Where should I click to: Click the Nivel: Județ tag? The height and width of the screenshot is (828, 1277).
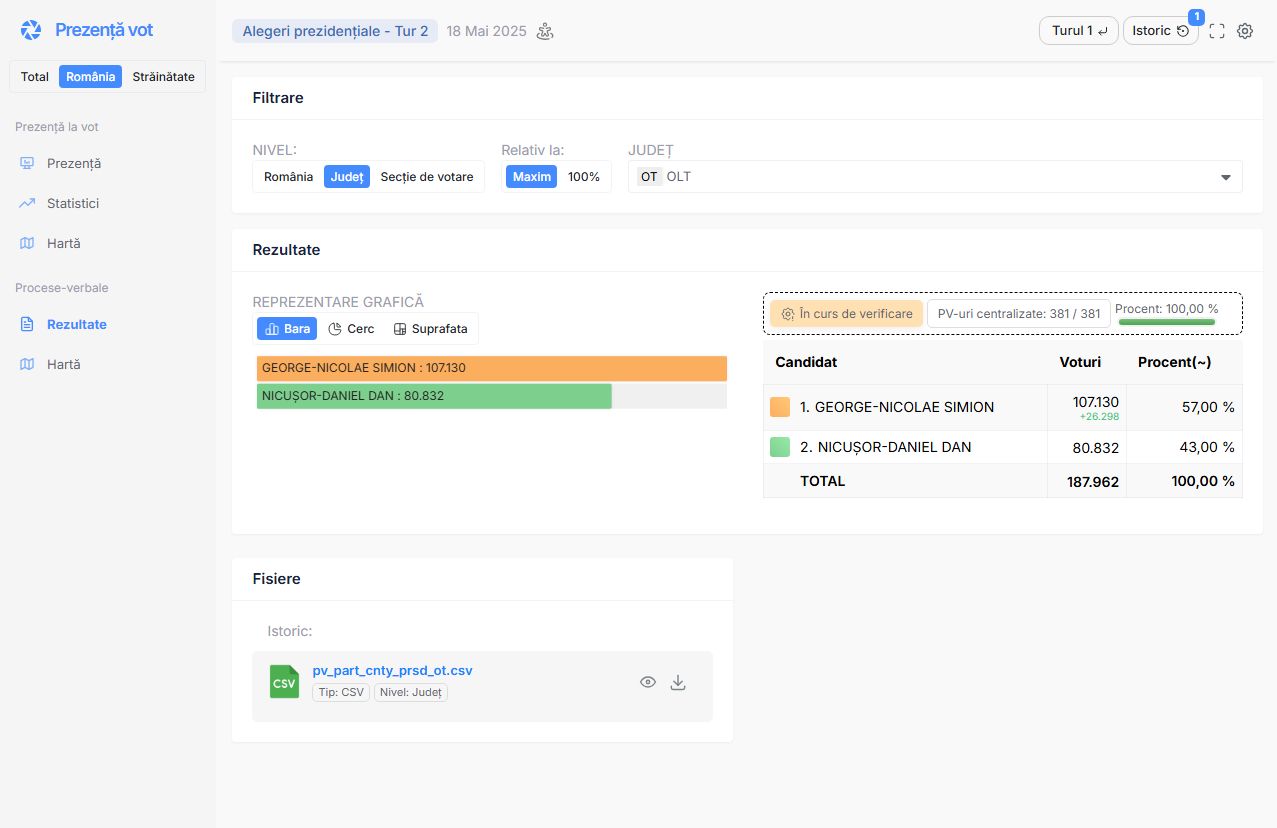pyautogui.click(x=411, y=692)
